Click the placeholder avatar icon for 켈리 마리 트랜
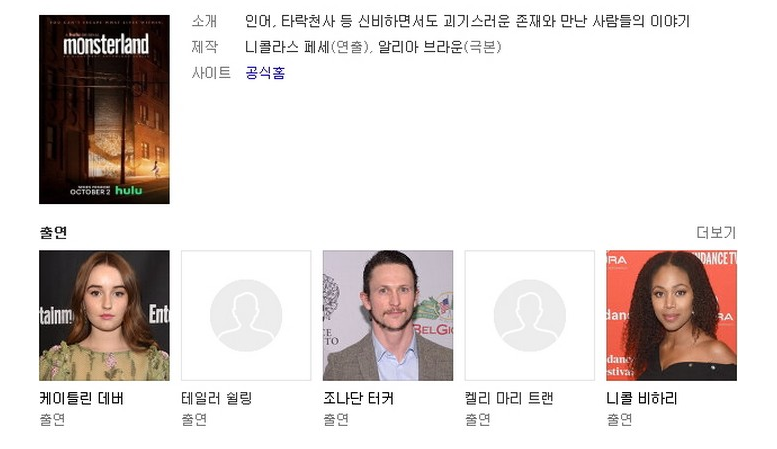 530,315
